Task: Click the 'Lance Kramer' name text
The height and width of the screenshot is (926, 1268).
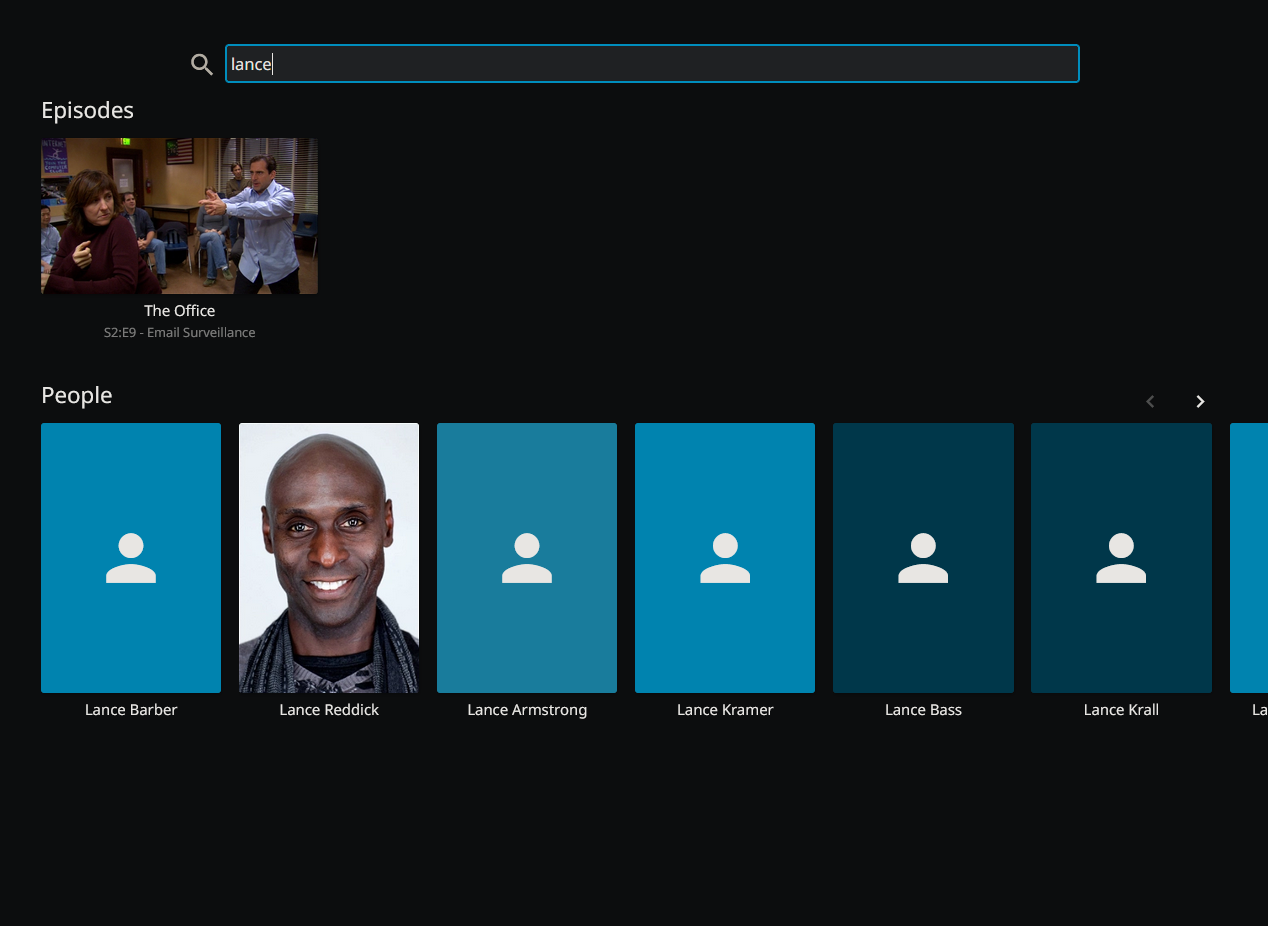Action: [x=725, y=710]
